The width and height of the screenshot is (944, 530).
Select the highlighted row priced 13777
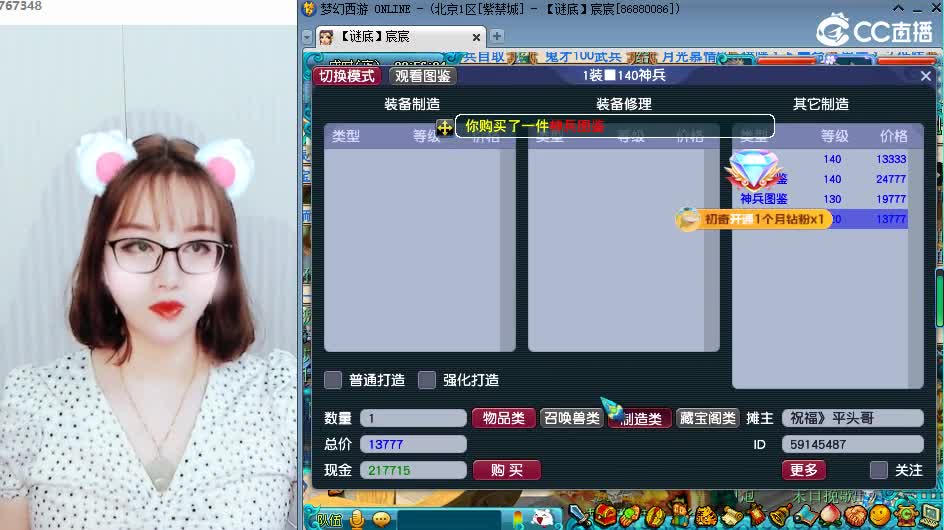pos(822,219)
